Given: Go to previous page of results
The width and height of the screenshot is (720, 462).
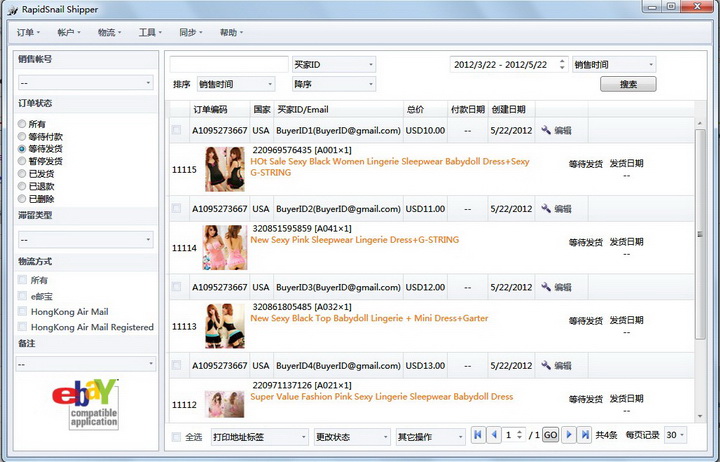Looking at the screenshot, I should (x=494, y=434).
